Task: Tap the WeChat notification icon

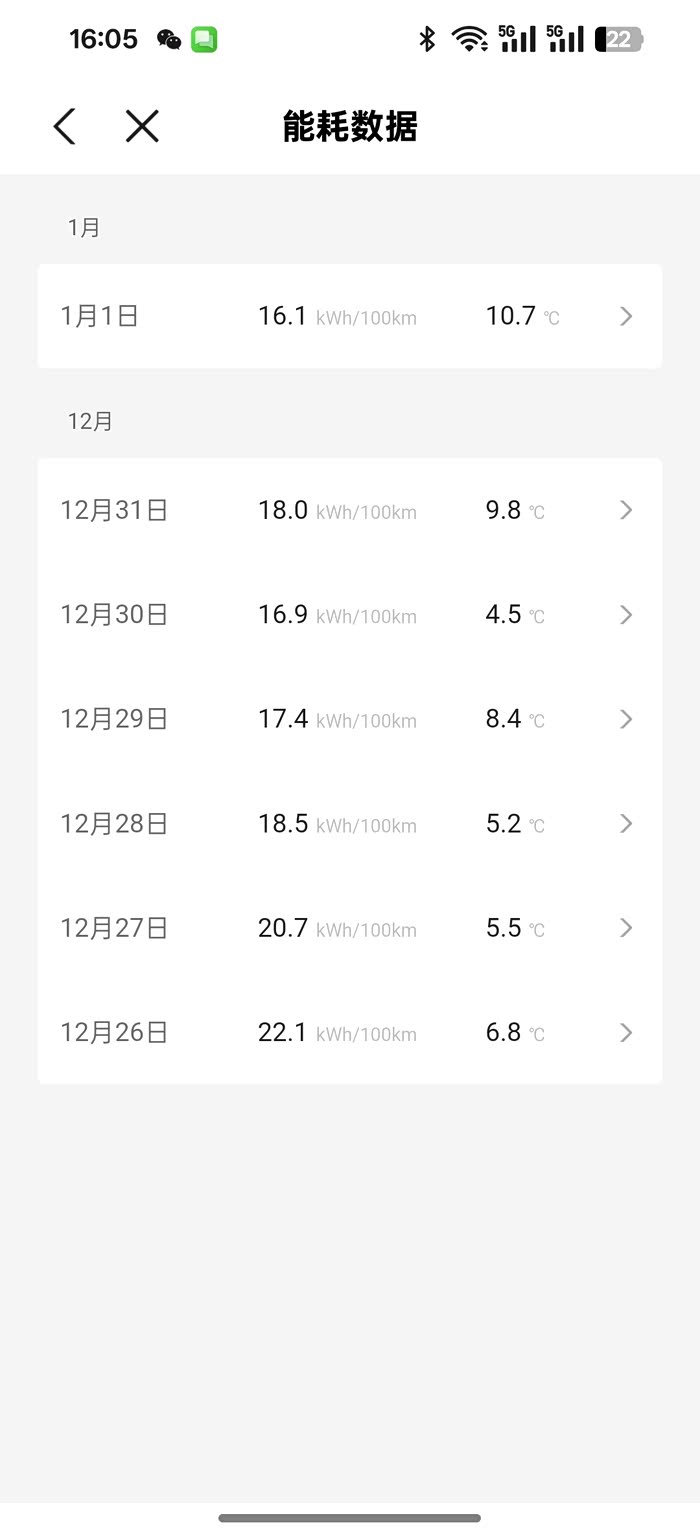Action: point(169,40)
